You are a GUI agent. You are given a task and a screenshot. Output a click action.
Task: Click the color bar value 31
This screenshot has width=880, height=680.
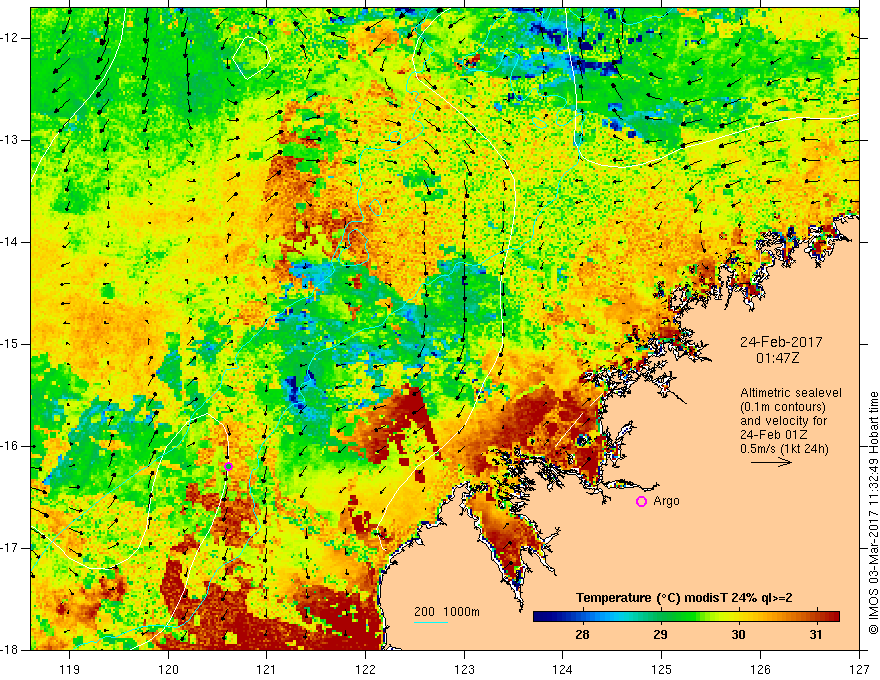pyautogui.click(x=816, y=635)
